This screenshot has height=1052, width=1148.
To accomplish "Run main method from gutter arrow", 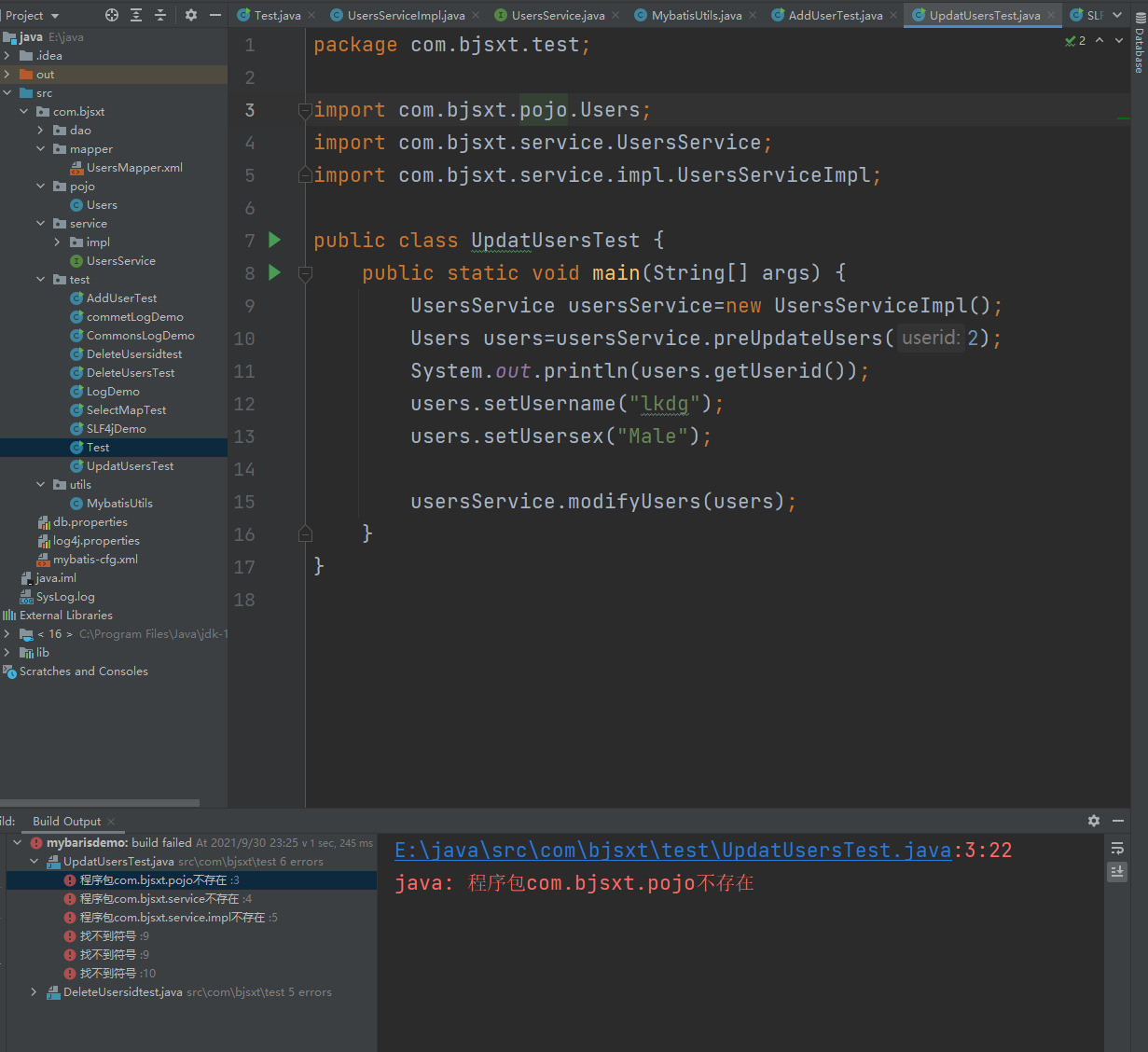I will point(274,272).
